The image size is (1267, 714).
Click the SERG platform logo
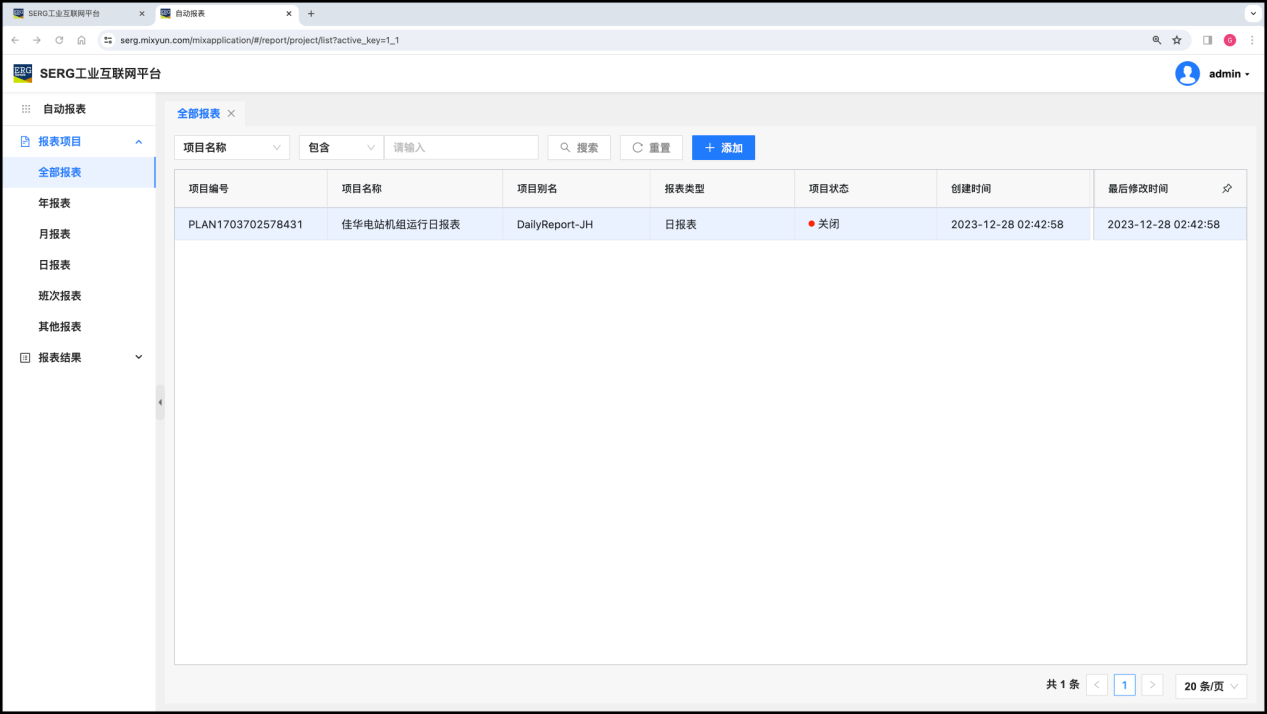point(22,73)
